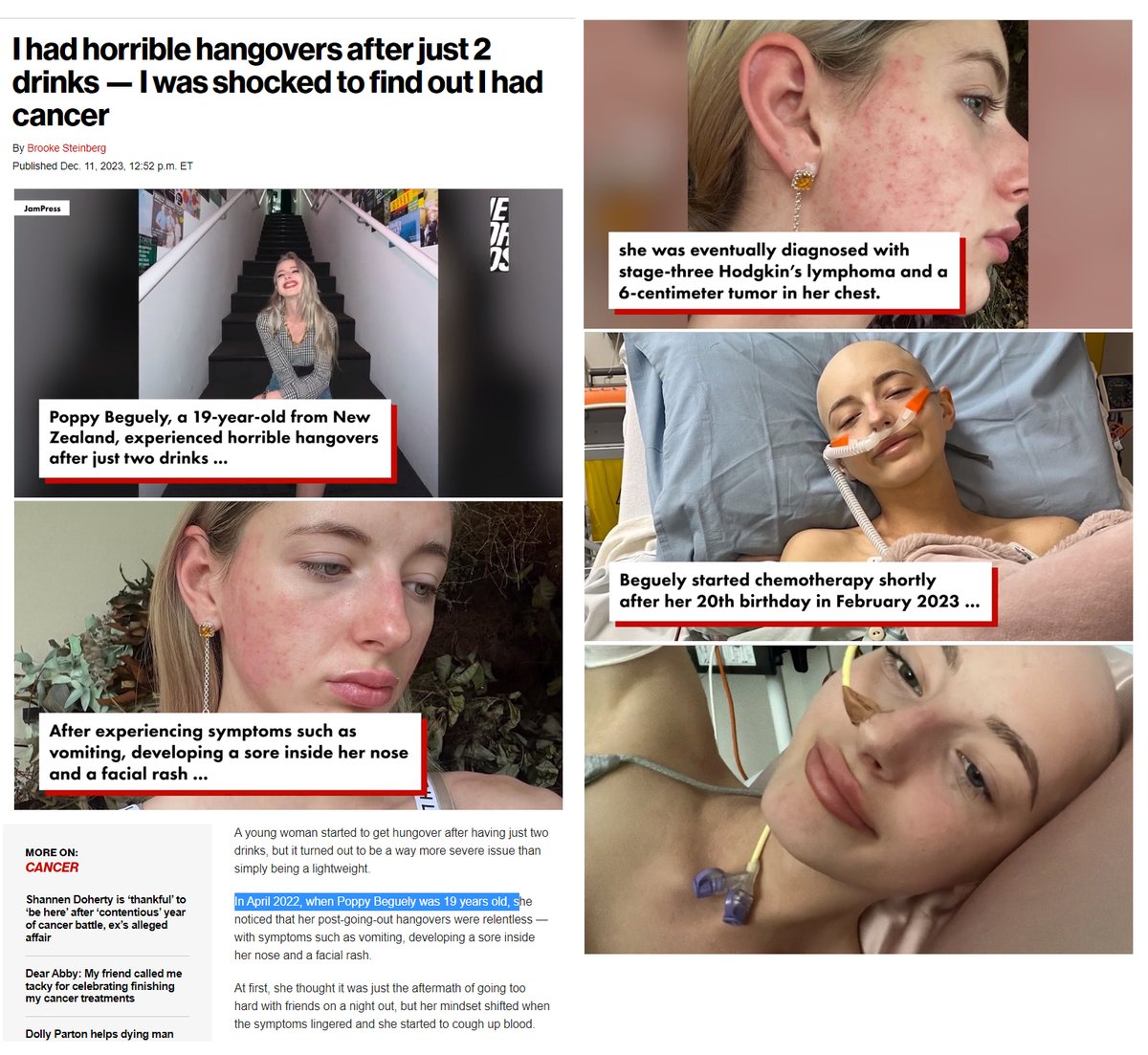Click the first paragraph about a young woman
Screen dimensions: 1148x1055
coord(391,850)
